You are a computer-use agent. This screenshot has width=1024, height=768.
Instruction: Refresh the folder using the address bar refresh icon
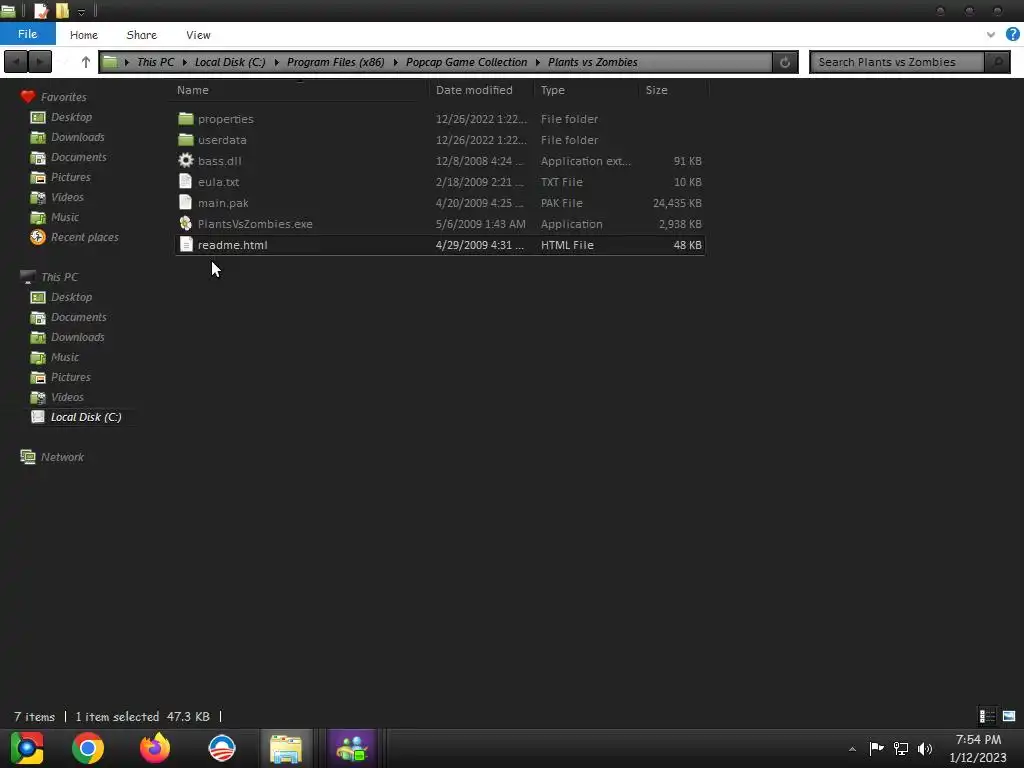785,62
